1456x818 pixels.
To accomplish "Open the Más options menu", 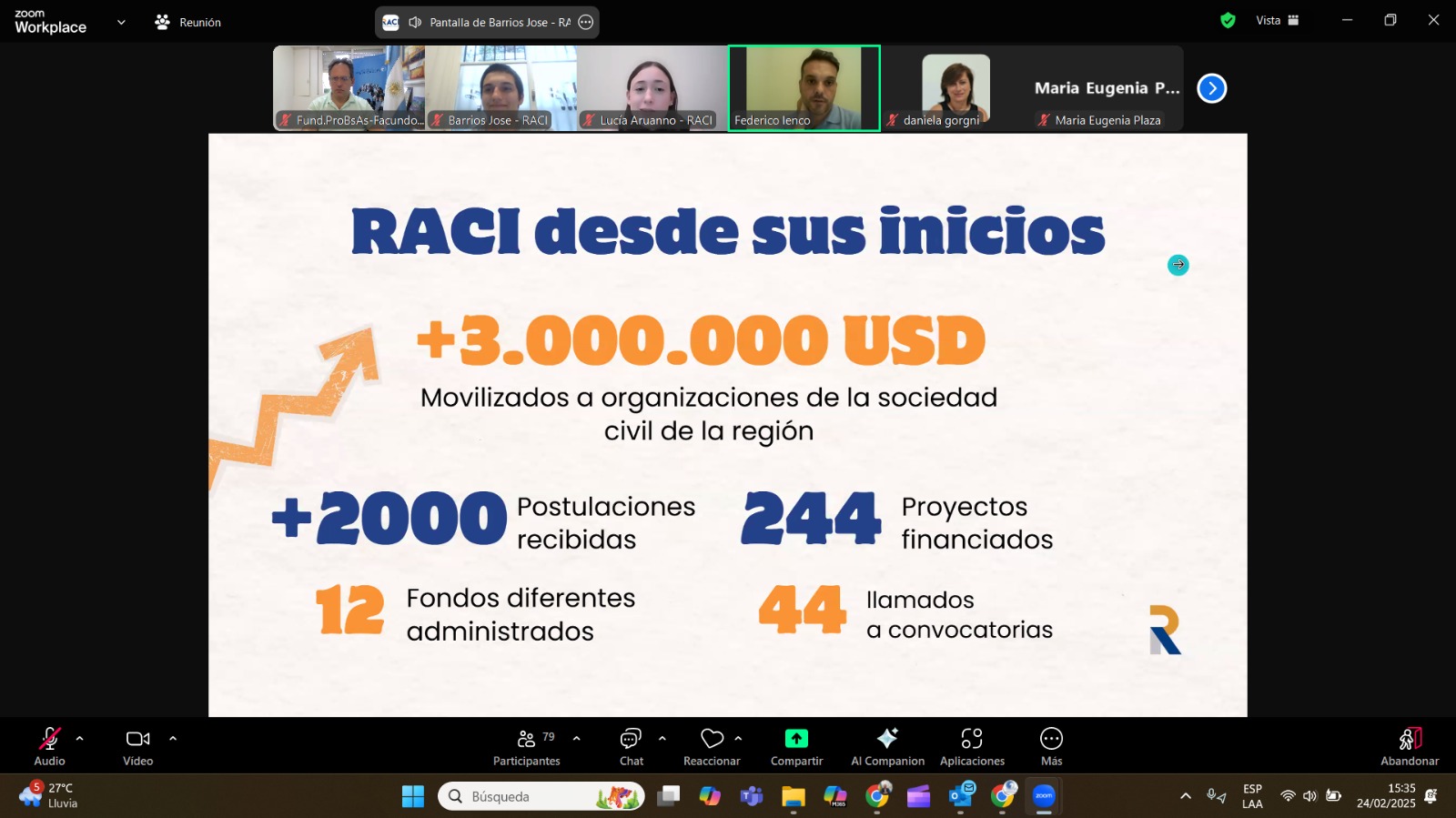I will [1051, 746].
